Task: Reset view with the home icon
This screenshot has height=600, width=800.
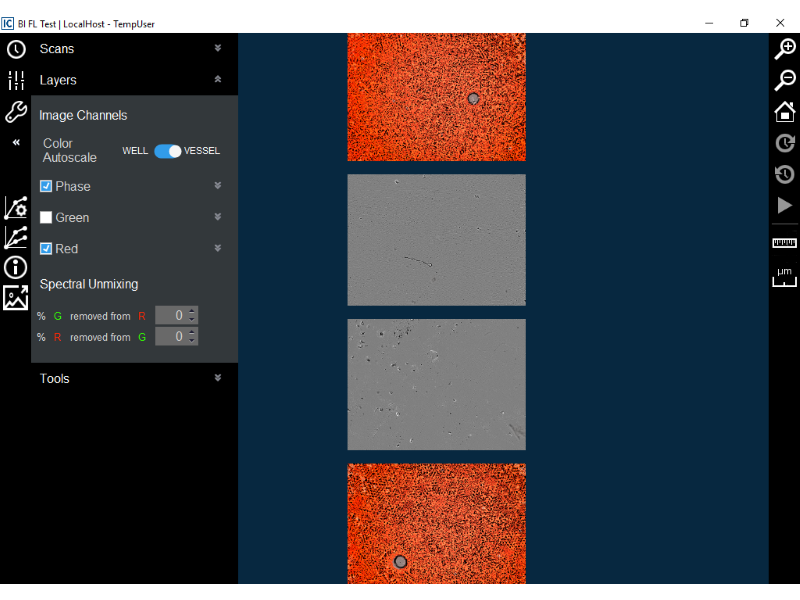Action: 785,112
